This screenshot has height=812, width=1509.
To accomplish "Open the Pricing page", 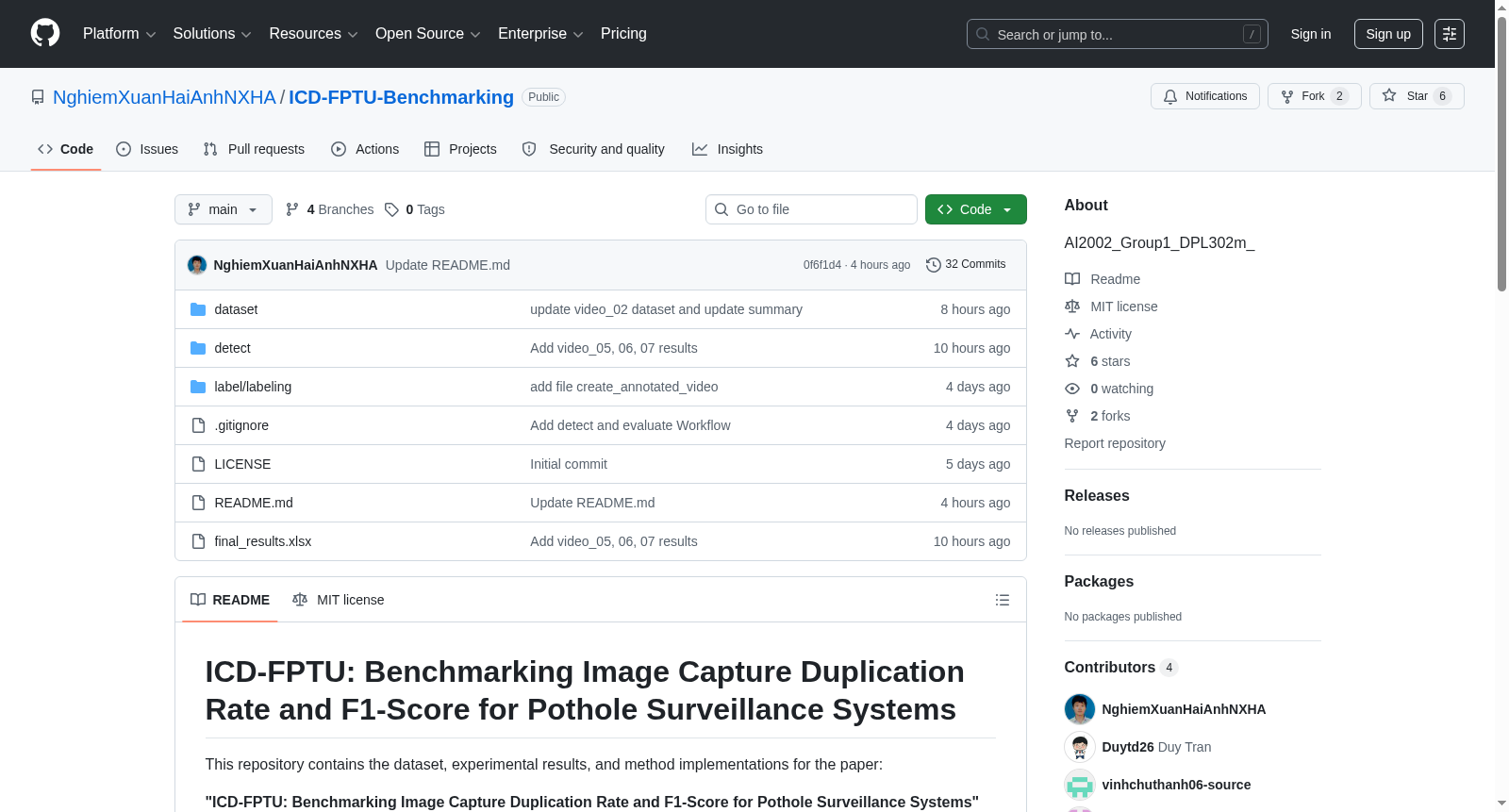I will (623, 34).
